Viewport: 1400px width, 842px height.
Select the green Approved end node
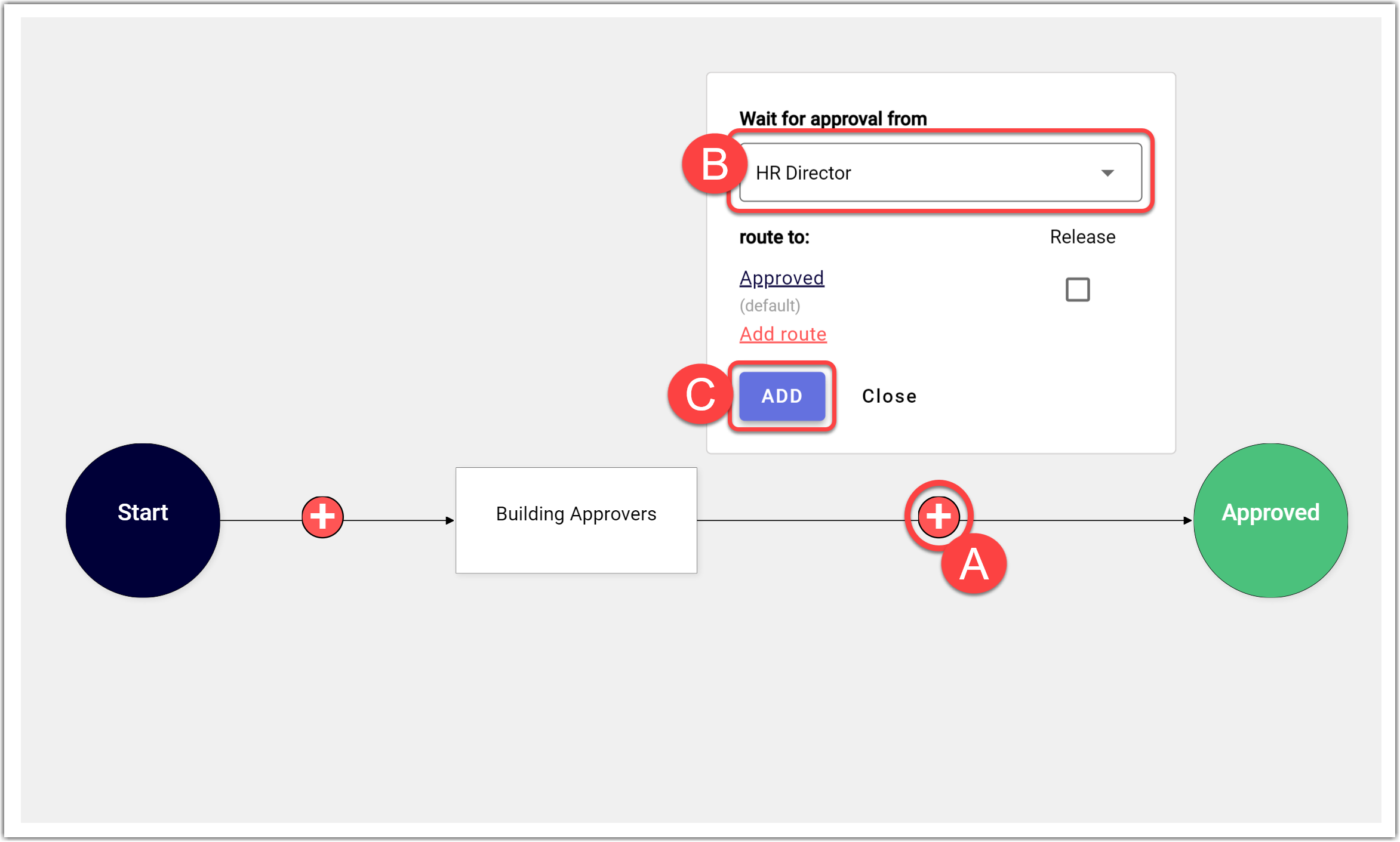pyautogui.click(x=1270, y=520)
